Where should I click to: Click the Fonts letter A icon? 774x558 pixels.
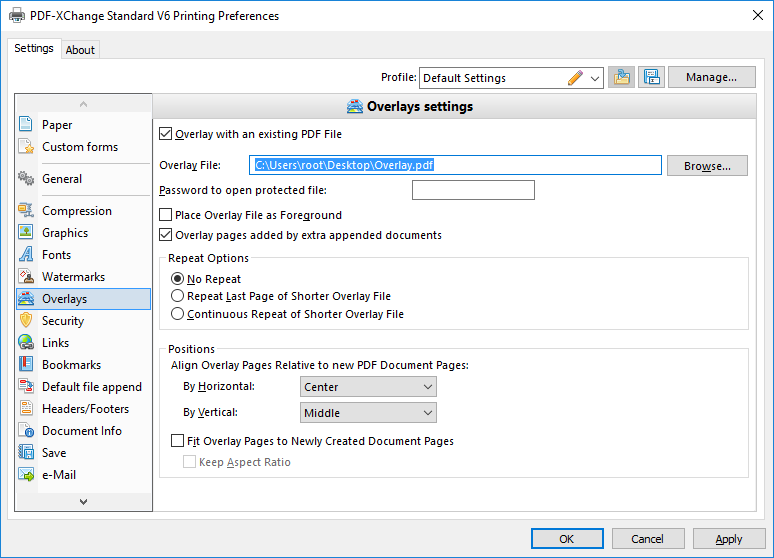click(x=26, y=254)
